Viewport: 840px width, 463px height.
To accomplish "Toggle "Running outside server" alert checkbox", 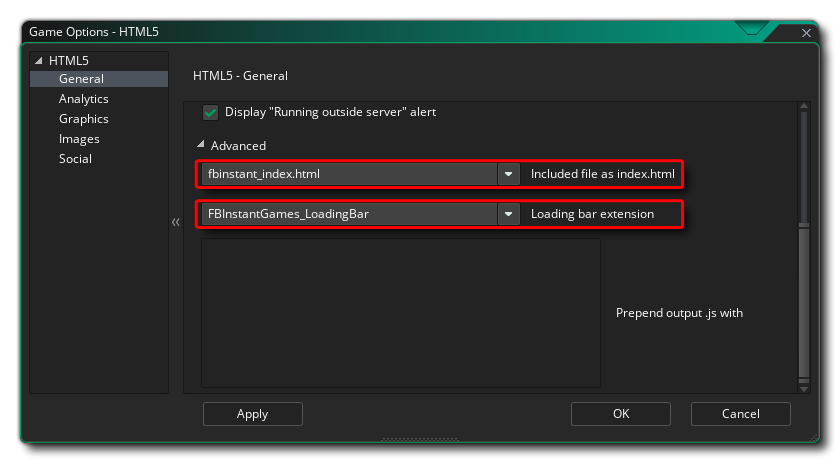I will click(211, 112).
